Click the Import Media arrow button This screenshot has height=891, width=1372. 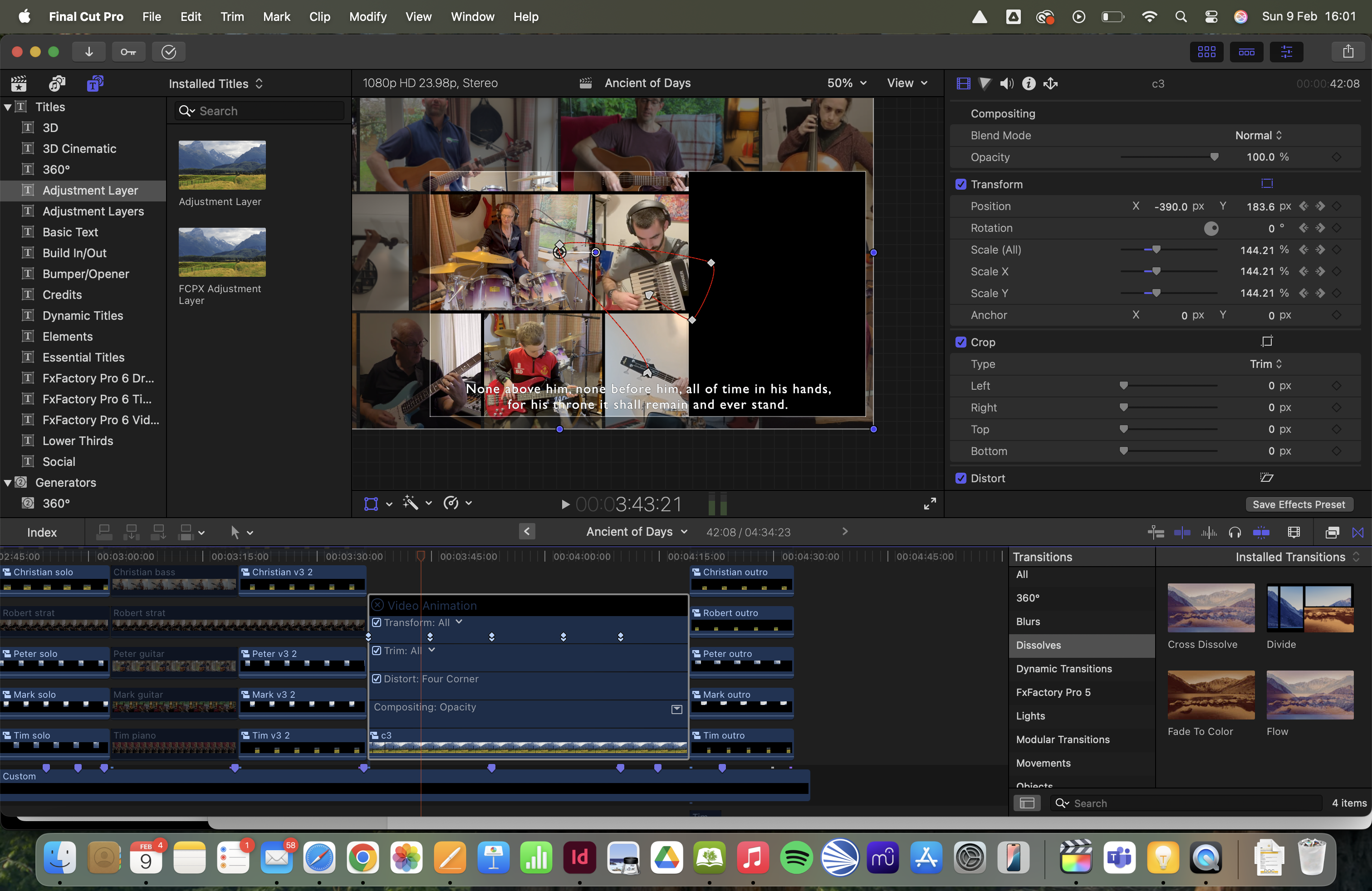(89, 52)
